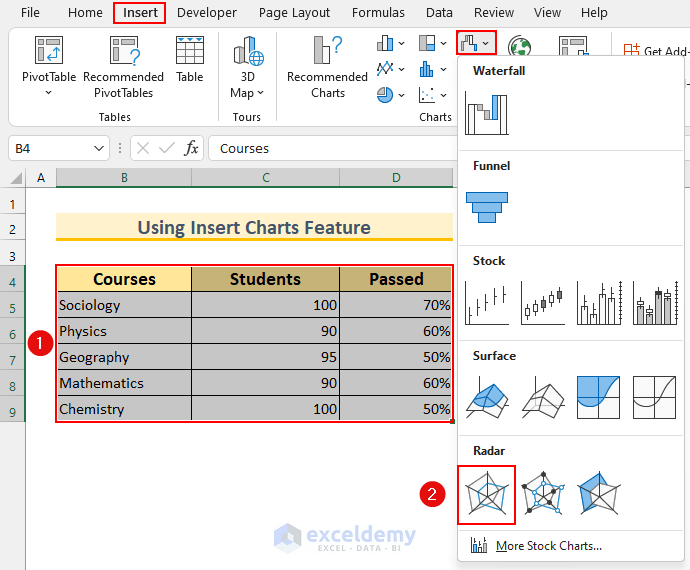690x570 pixels.
Task: Click the PivotChart icon
Action: (573, 46)
